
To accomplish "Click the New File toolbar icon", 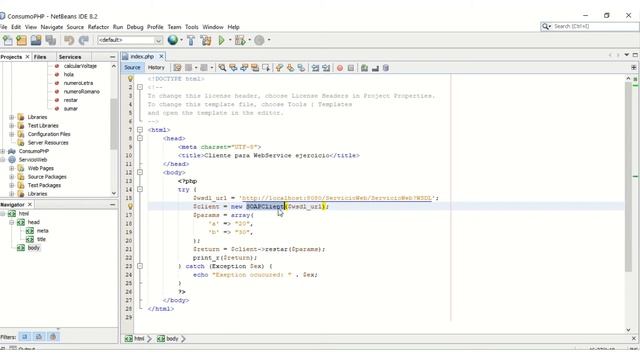I will pos(8,40).
